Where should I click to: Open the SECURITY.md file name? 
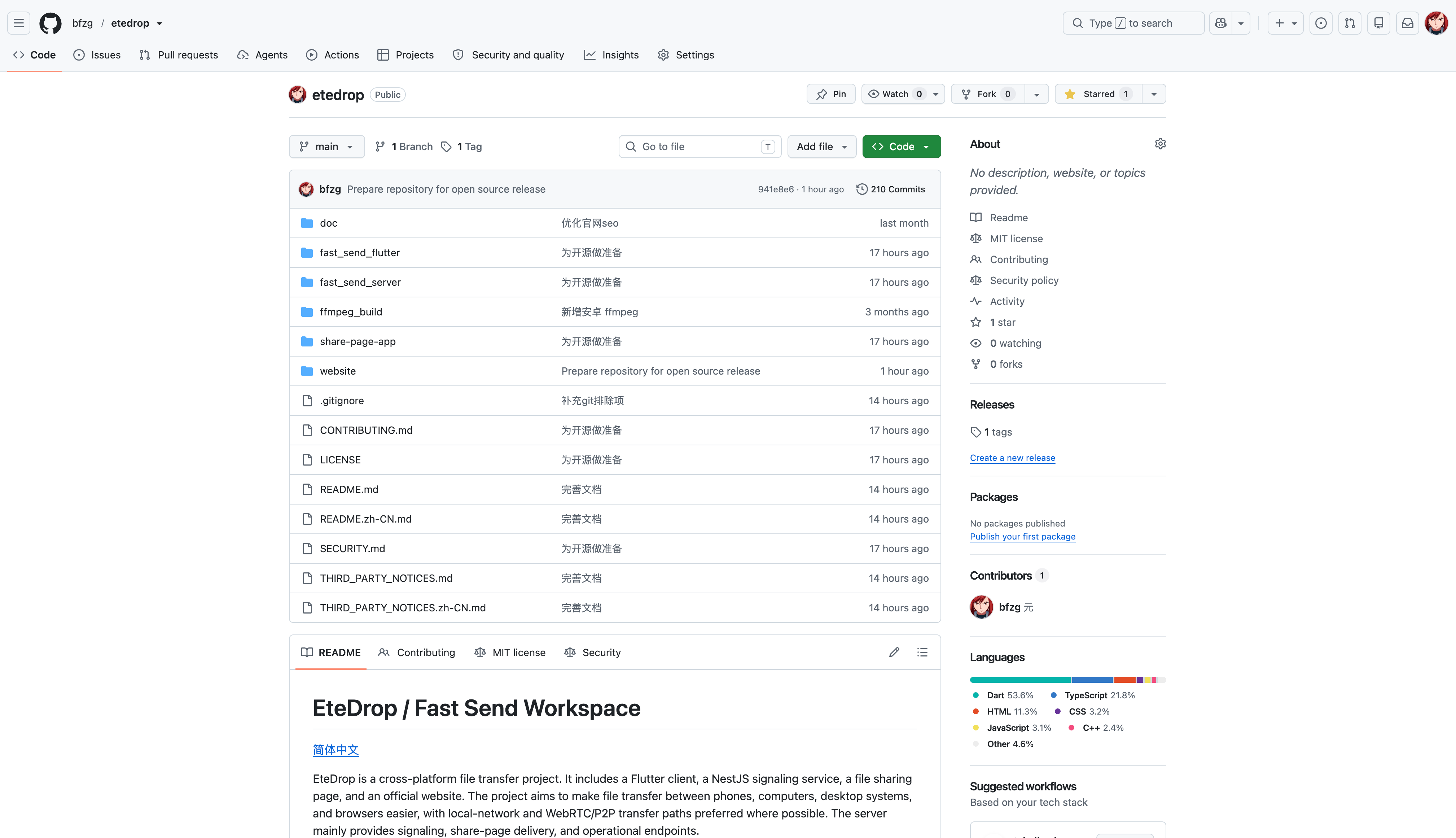pyautogui.click(x=352, y=549)
